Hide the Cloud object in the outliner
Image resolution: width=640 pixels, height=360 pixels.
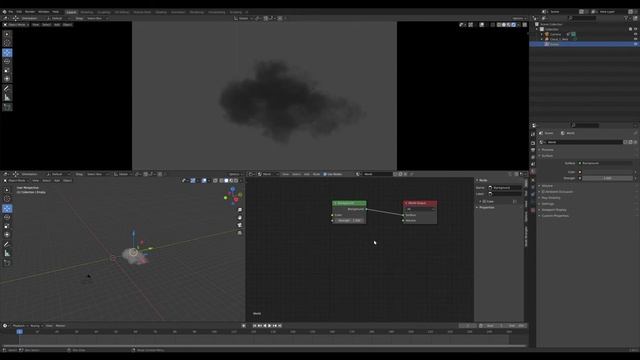(x=636, y=39)
